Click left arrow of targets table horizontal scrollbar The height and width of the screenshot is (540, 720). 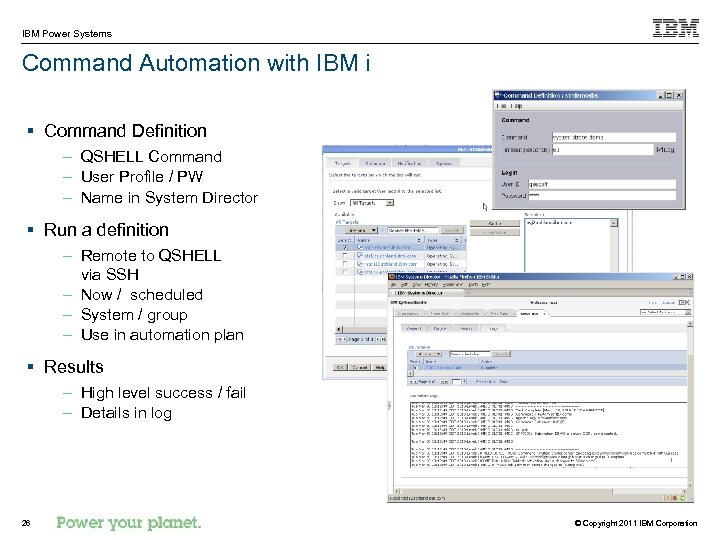pos(339,329)
